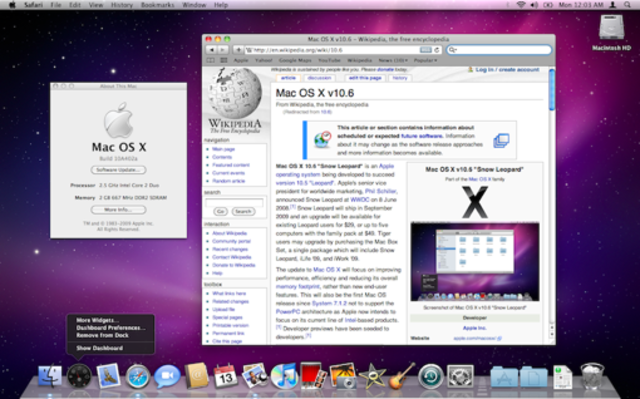Expand the News (10) bookmarks dropdown

click(393, 60)
